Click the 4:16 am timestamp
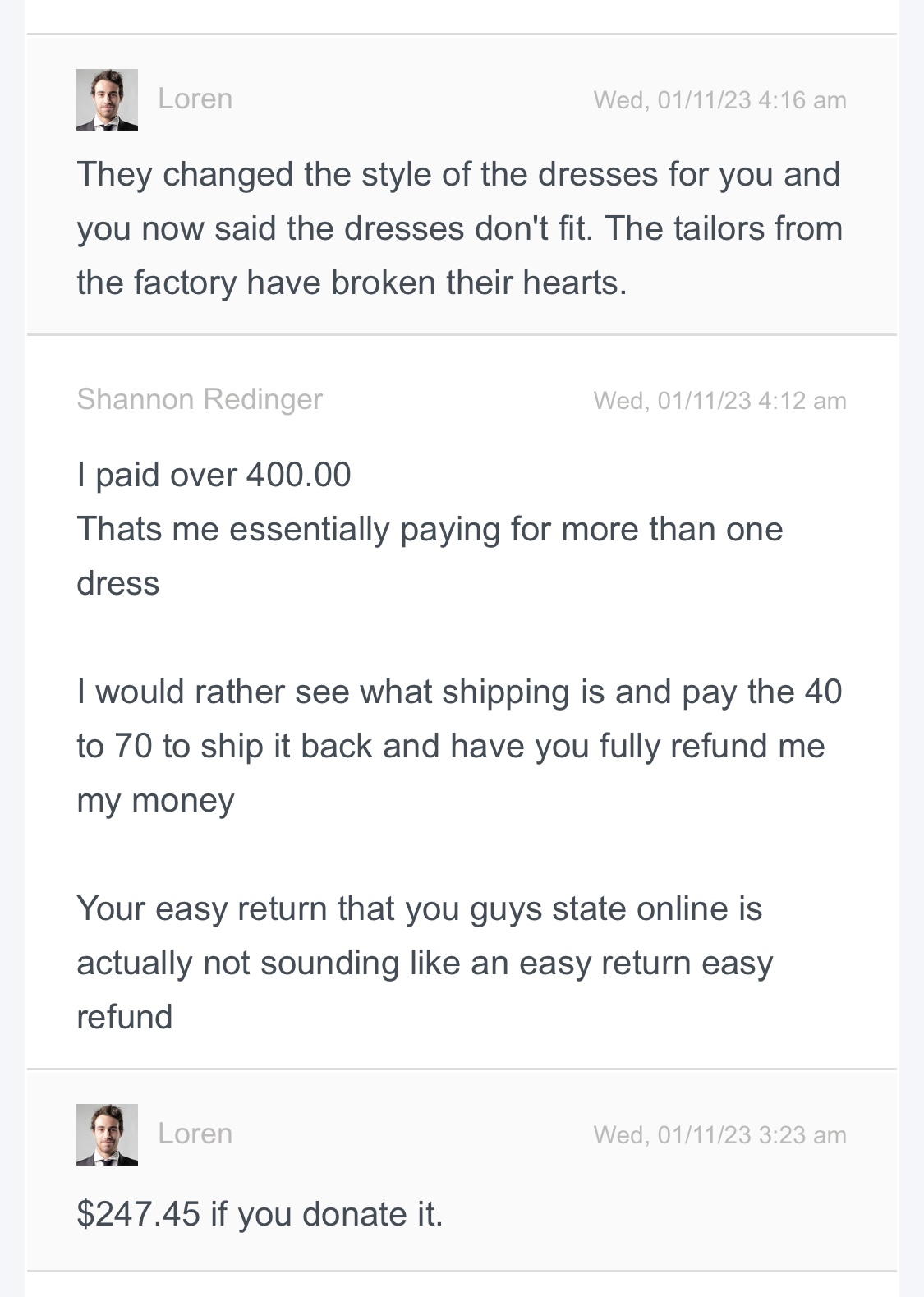This screenshot has height=1297, width=924. pos(719,100)
